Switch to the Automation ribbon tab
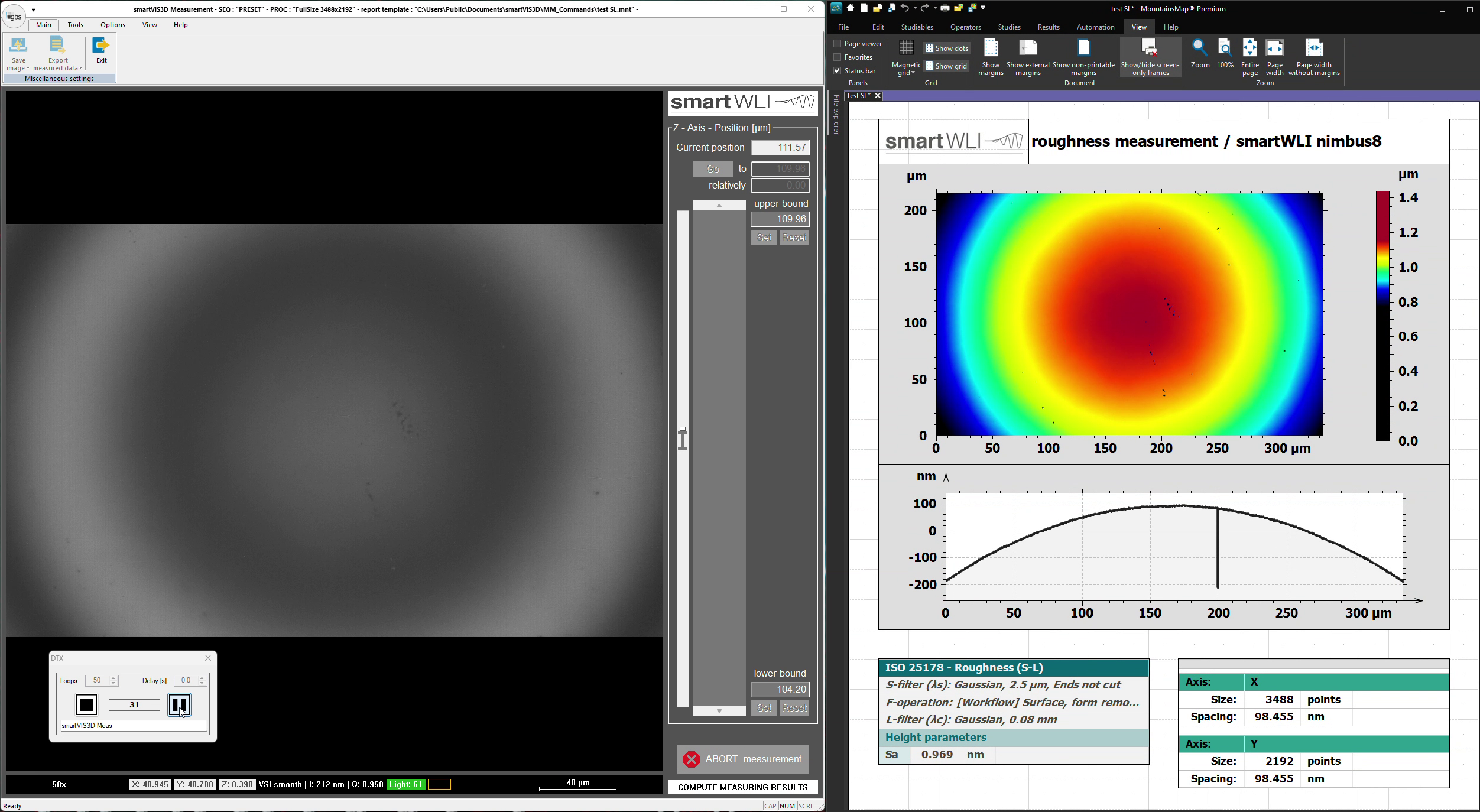 click(1096, 27)
